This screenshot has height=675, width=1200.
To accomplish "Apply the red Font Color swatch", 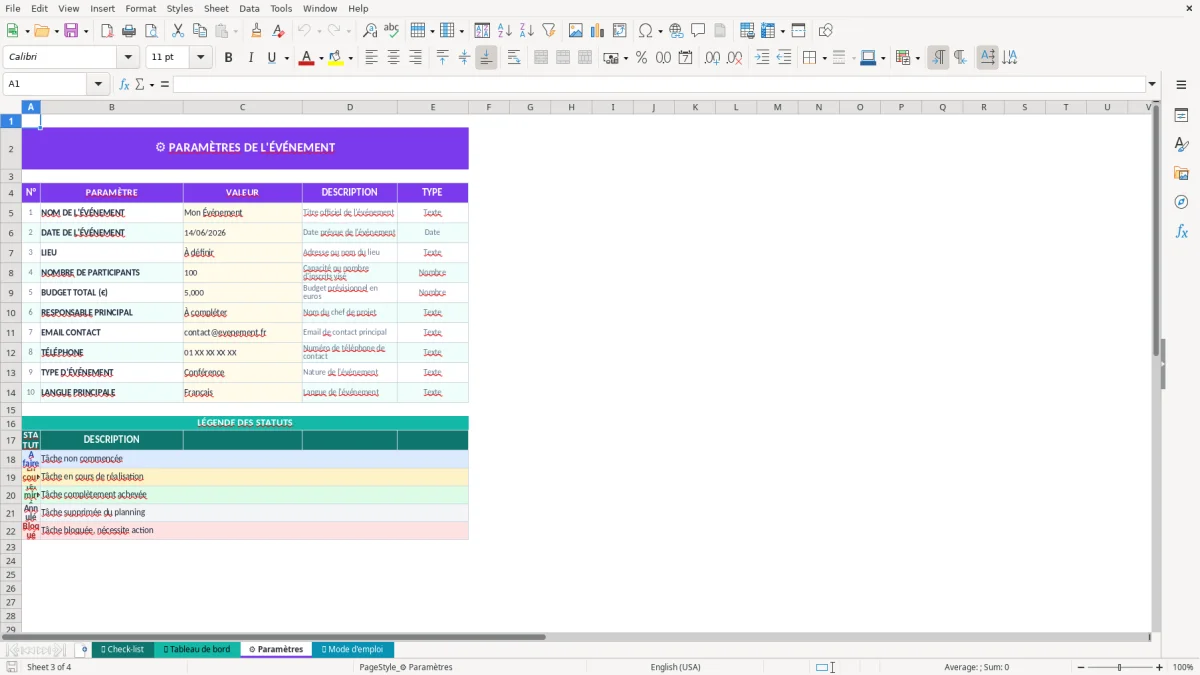I will click(305, 58).
